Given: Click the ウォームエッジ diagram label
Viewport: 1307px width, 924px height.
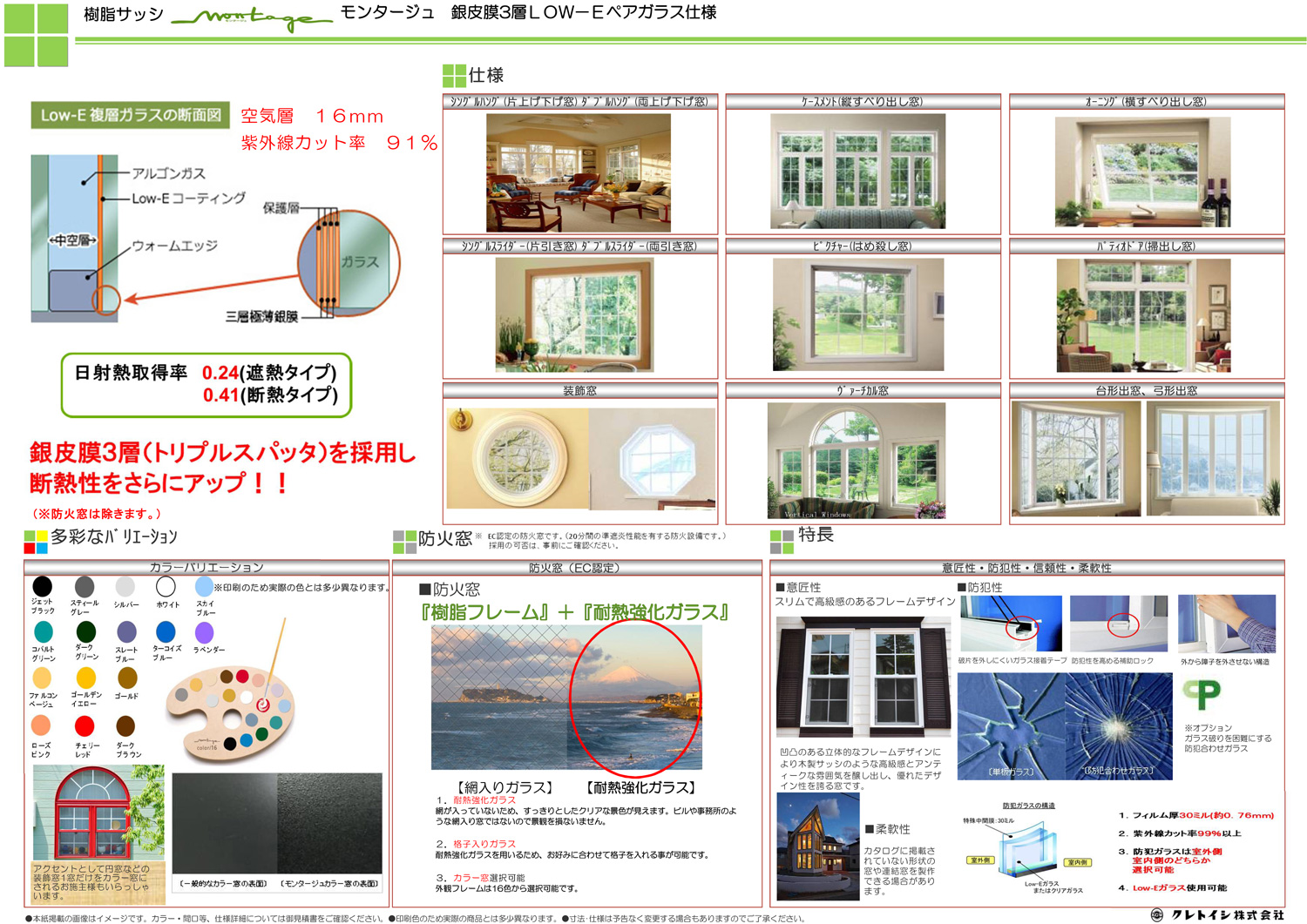Looking at the screenshot, I should click(x=174, y=246).
